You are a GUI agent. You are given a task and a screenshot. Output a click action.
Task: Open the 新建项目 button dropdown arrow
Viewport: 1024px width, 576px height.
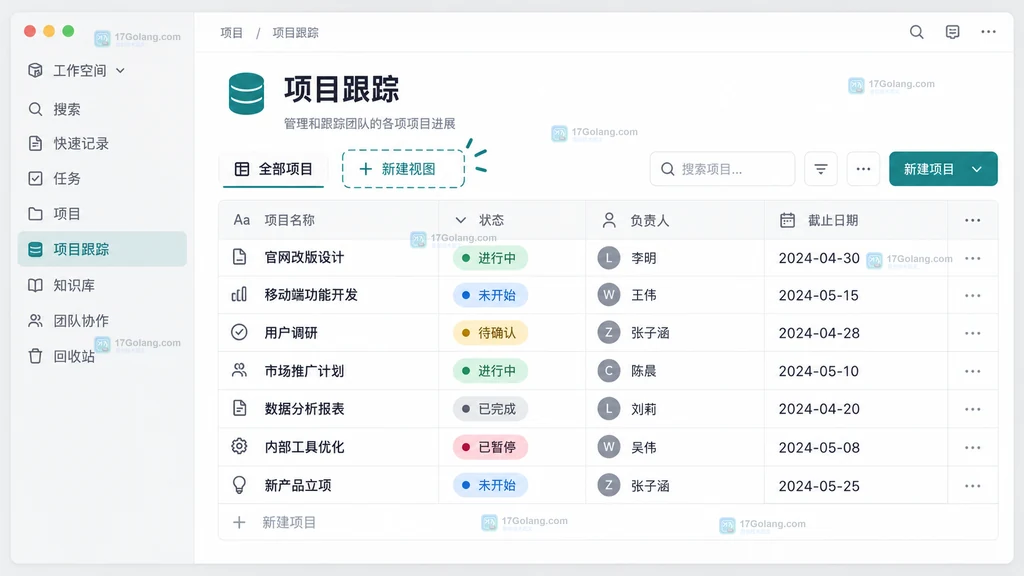point(977,169)
